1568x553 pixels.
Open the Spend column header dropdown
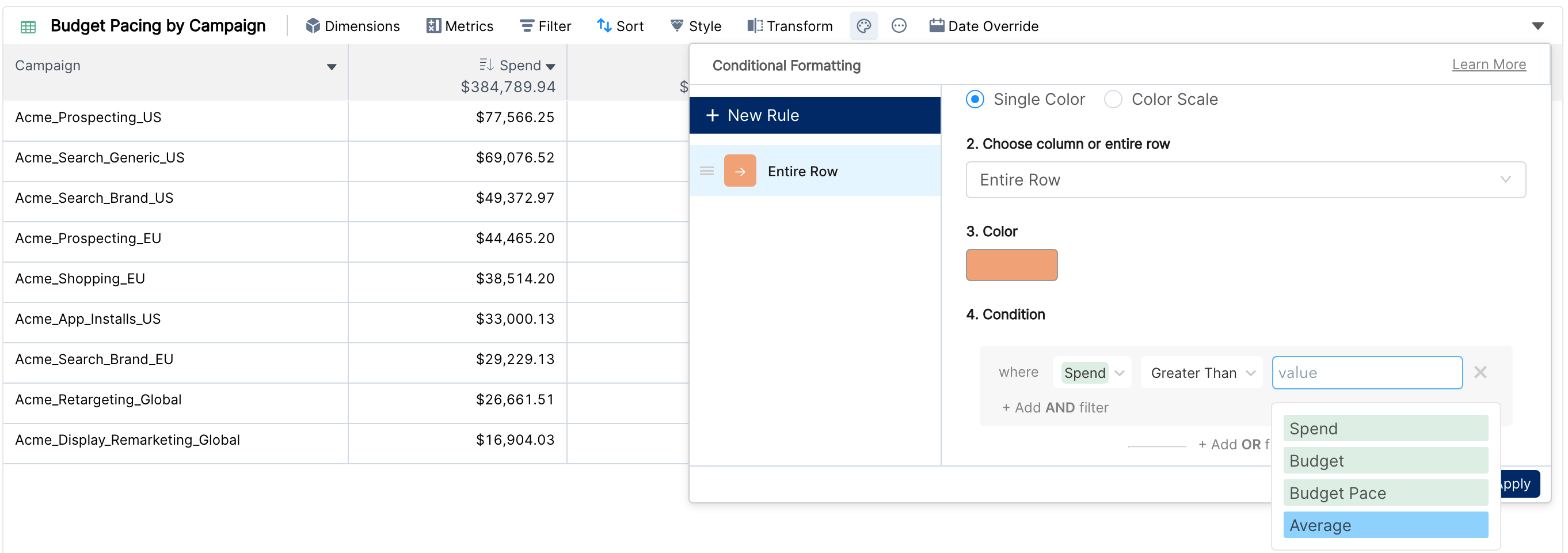(x=550, y=66)
